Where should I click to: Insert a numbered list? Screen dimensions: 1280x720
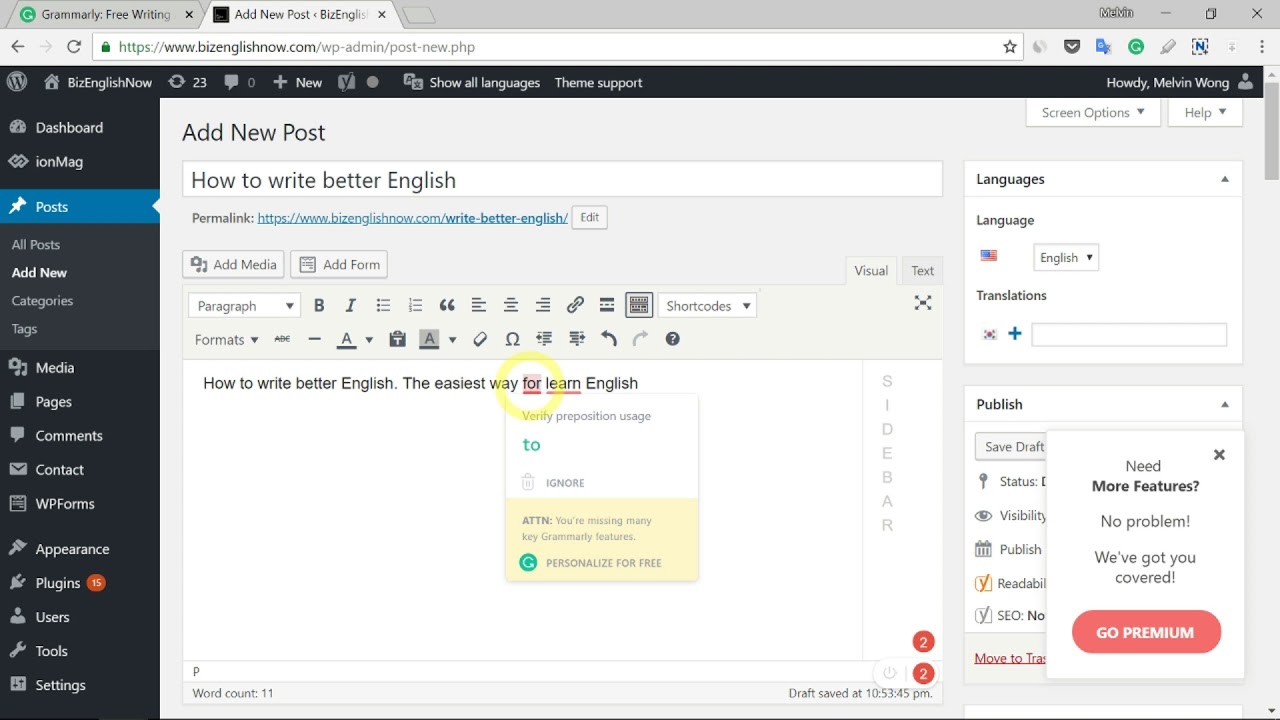coord(415,306)
